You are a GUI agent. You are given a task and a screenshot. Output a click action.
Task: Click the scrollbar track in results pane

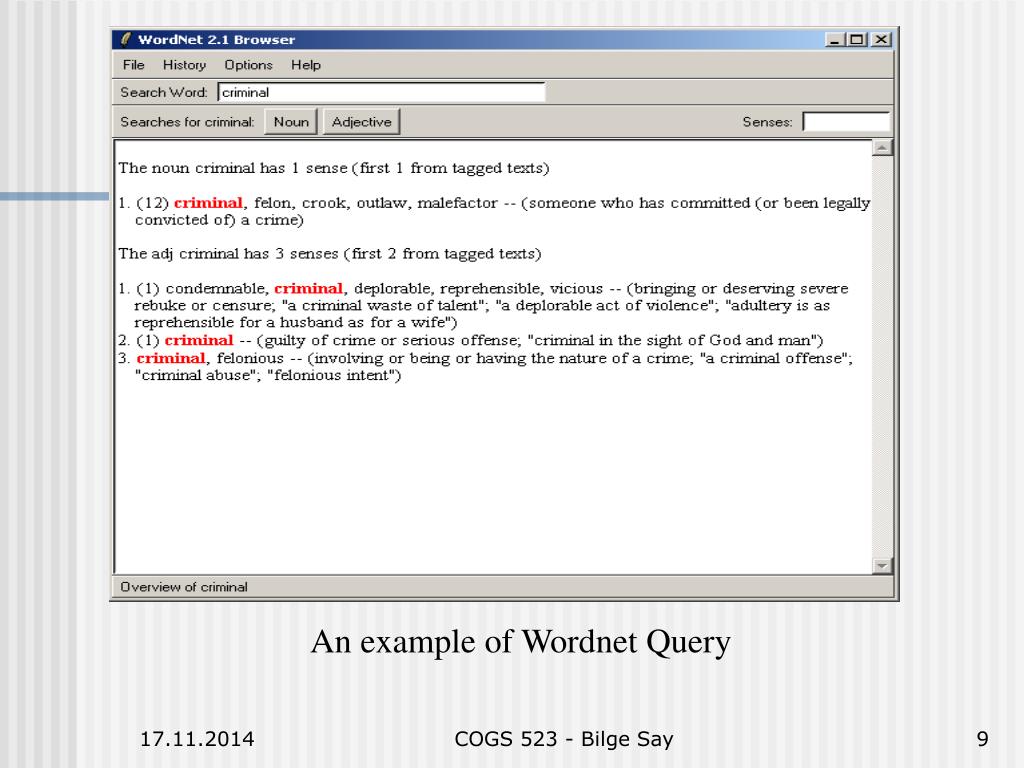882,357
